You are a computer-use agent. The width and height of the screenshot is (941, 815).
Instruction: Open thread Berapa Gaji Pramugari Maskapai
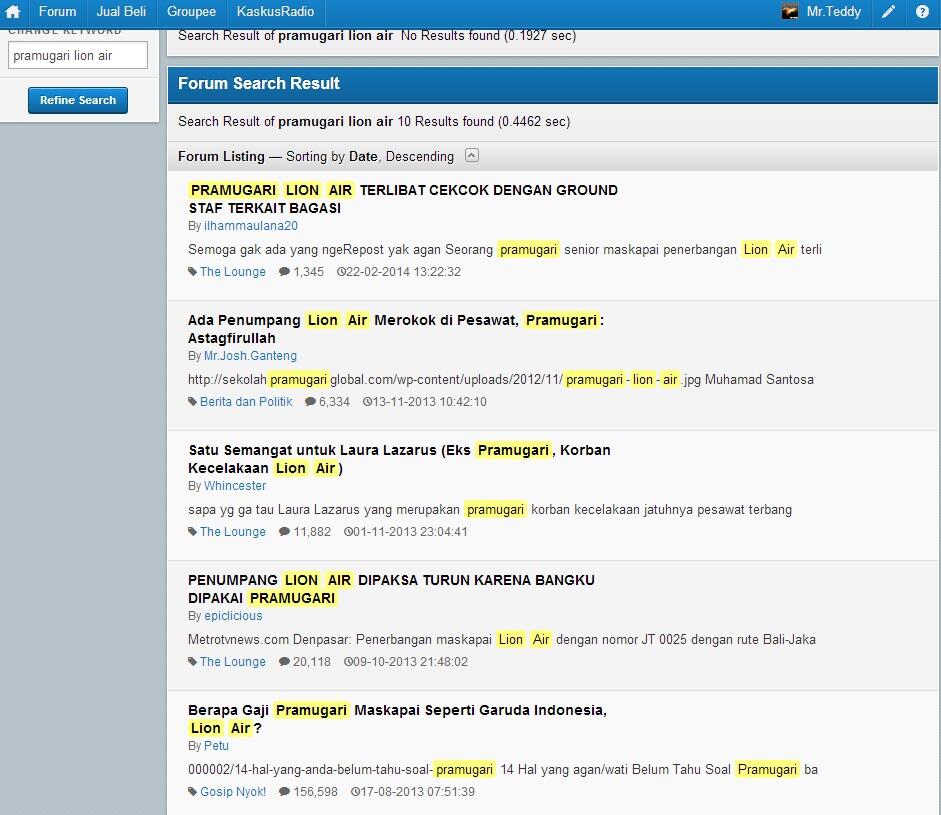click(x=396, y=719)
